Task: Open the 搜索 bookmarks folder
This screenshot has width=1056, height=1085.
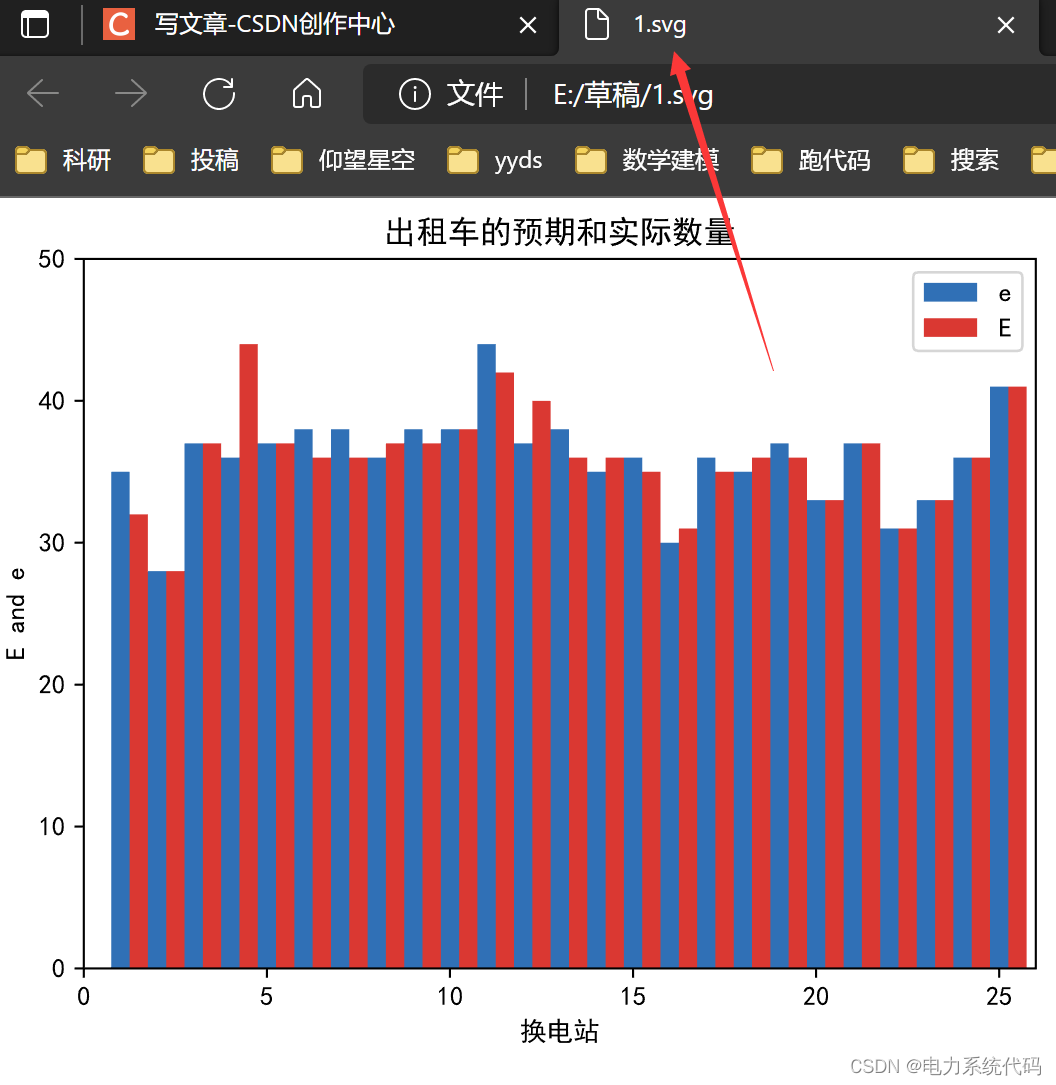Action: pyautogui.click(x=952, y=160)
